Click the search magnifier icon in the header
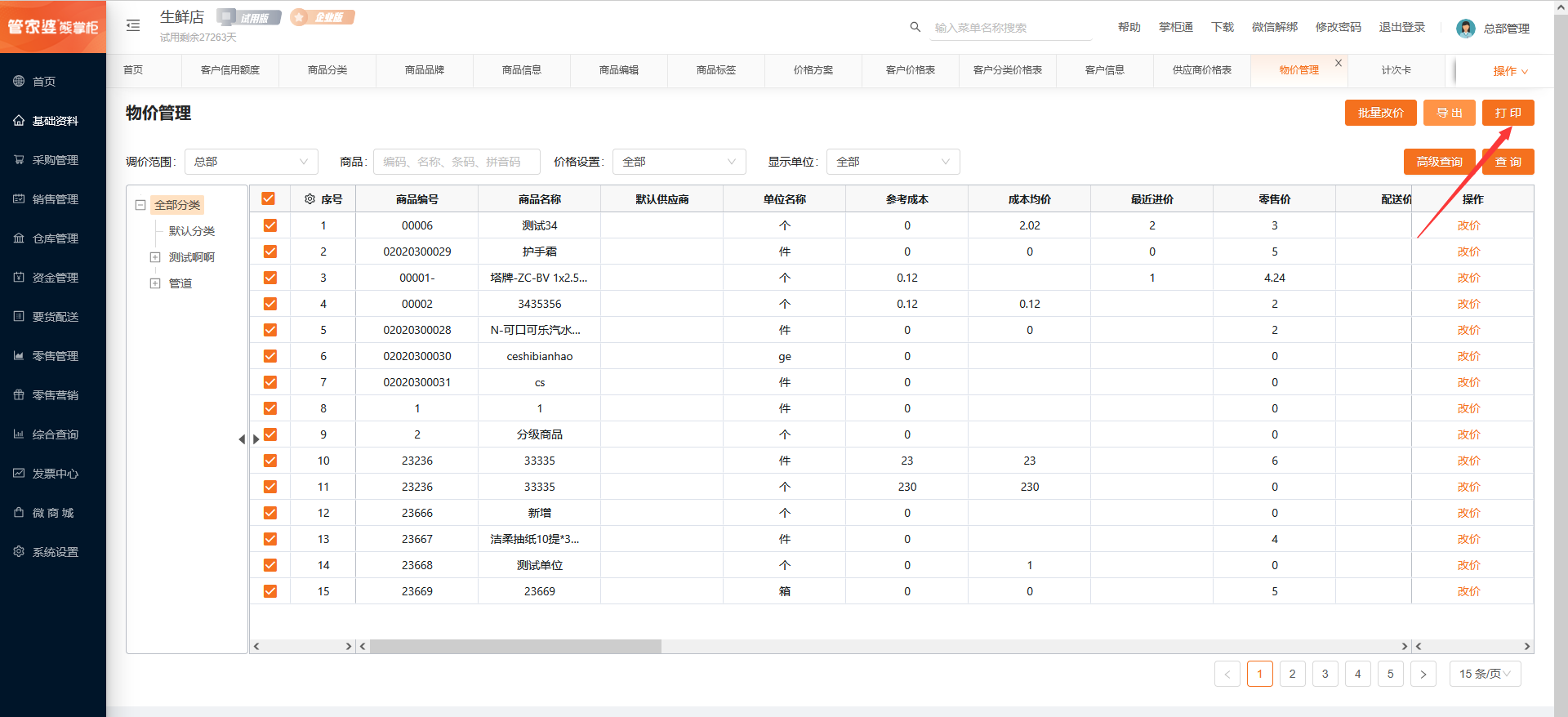This screenshot has height=717, width=1568. [x=915, y=27]
